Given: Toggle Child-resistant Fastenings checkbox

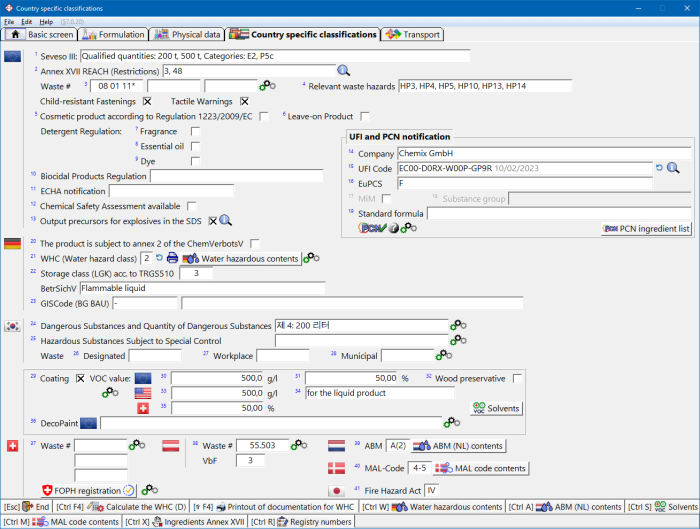Looking at the screenshot, I should pos(147,101).
